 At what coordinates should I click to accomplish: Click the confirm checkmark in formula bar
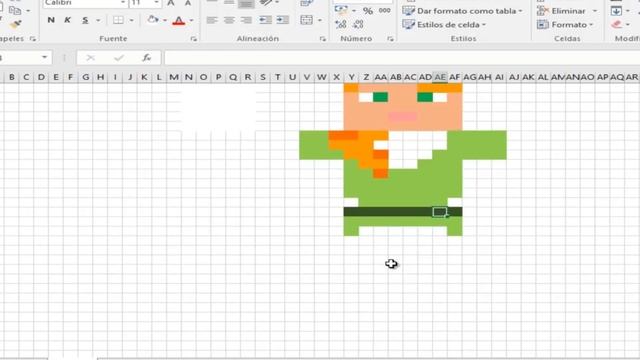(x=119, y=58)
